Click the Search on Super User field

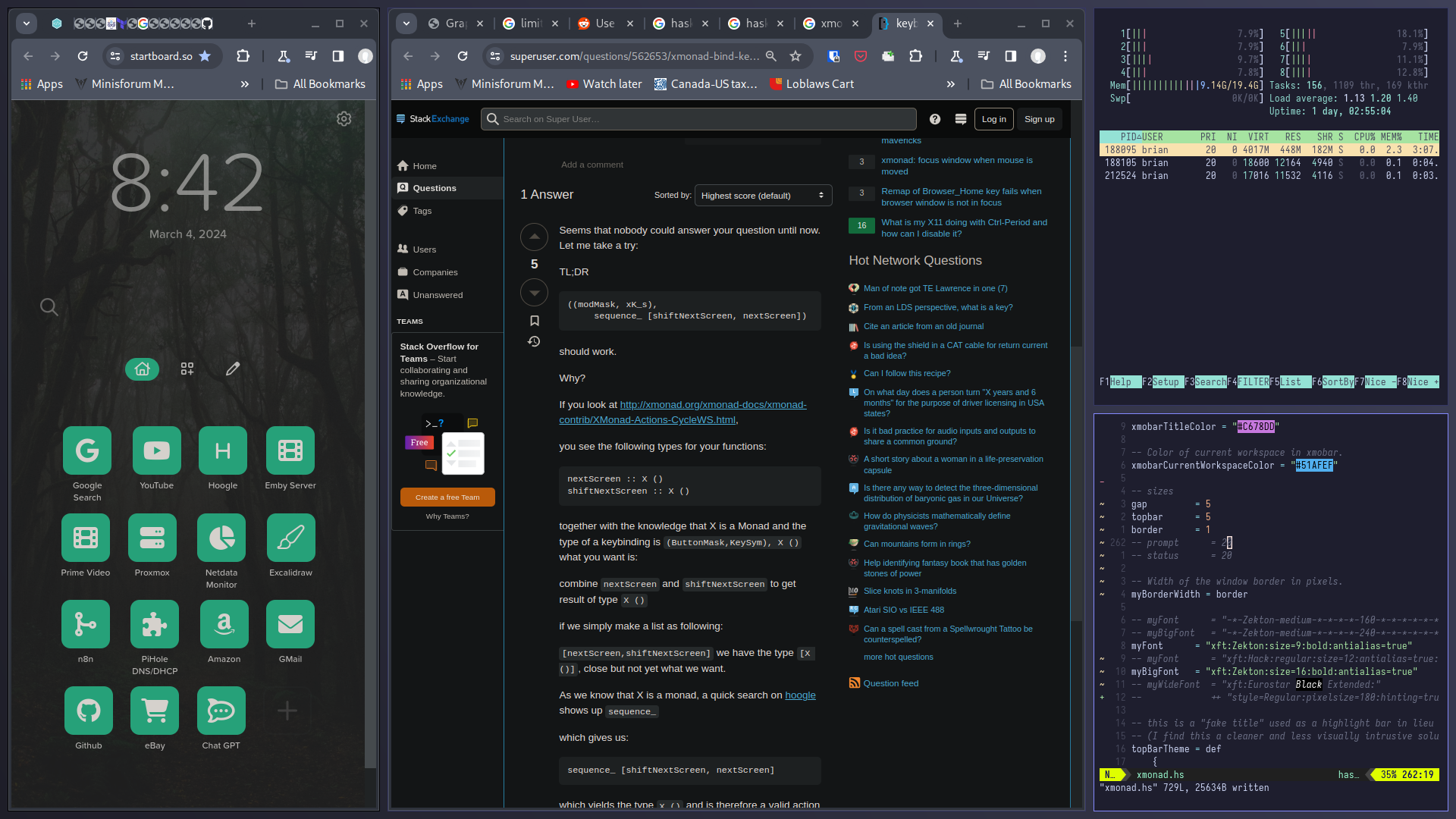(x=698, y=119)
